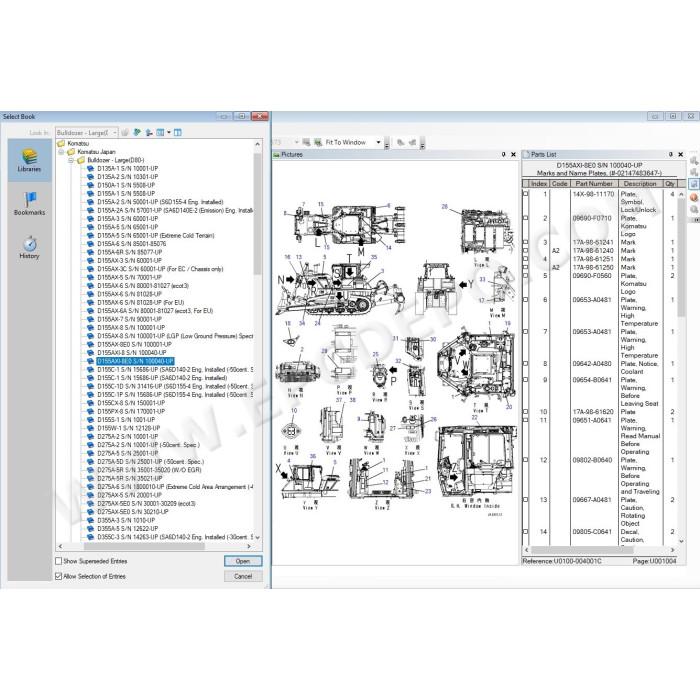This screenshot has width=700, height=700.
Task: Sort parts list by Part Number column
Action: point(594,183)
